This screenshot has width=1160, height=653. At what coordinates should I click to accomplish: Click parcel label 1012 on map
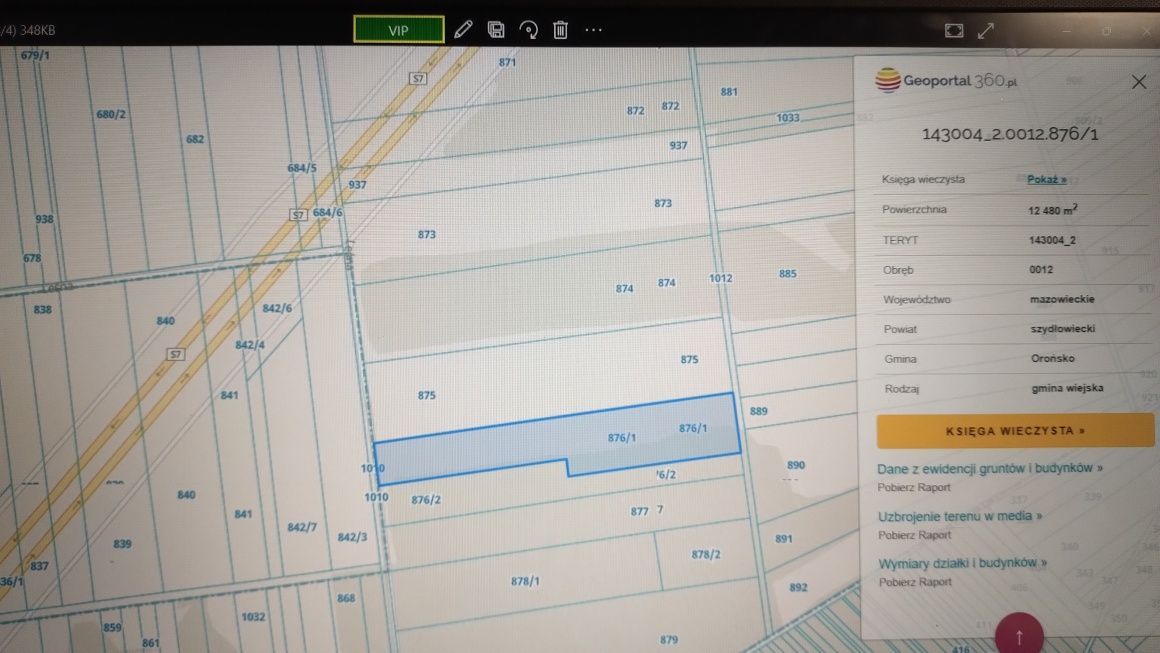(x=721, y=278)
